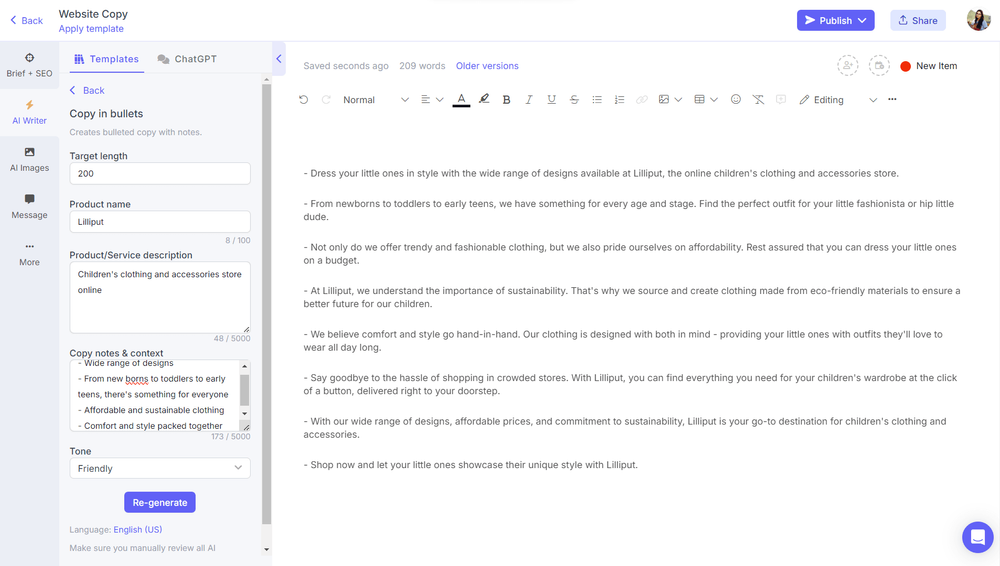Expand the Publish dropdown arrow
The image size is (1000, 566).
pos(862,20)
